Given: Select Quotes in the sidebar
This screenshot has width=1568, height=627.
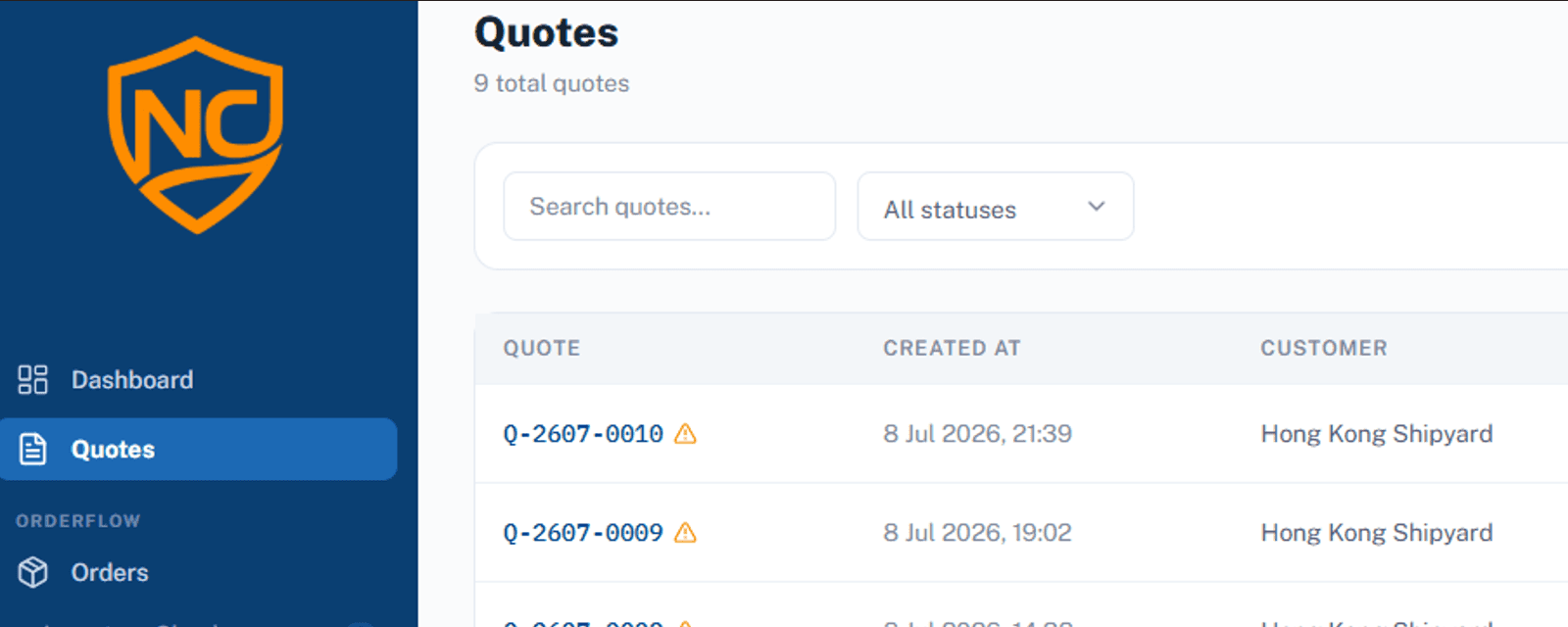Looking at the screenshot, I should pyautogui.click(x=198, y=449).
